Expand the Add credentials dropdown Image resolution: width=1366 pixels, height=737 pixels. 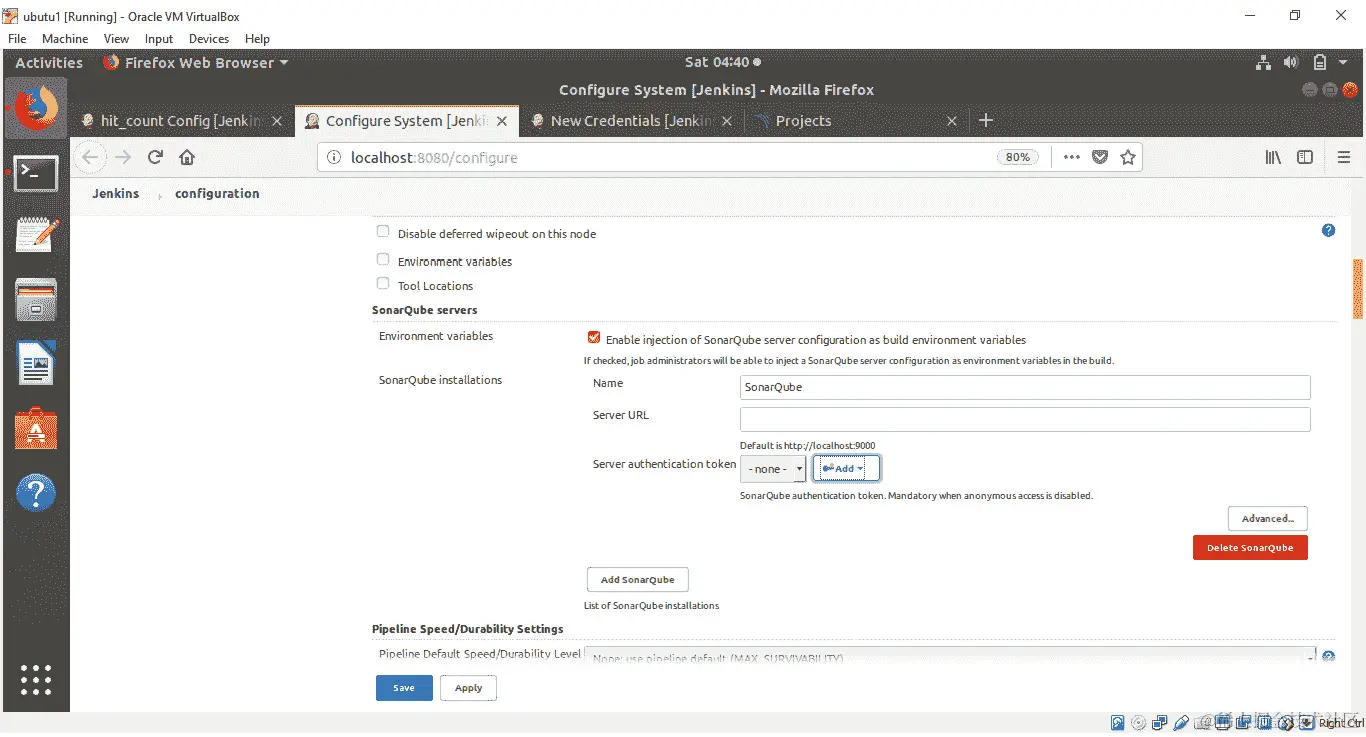846,468
